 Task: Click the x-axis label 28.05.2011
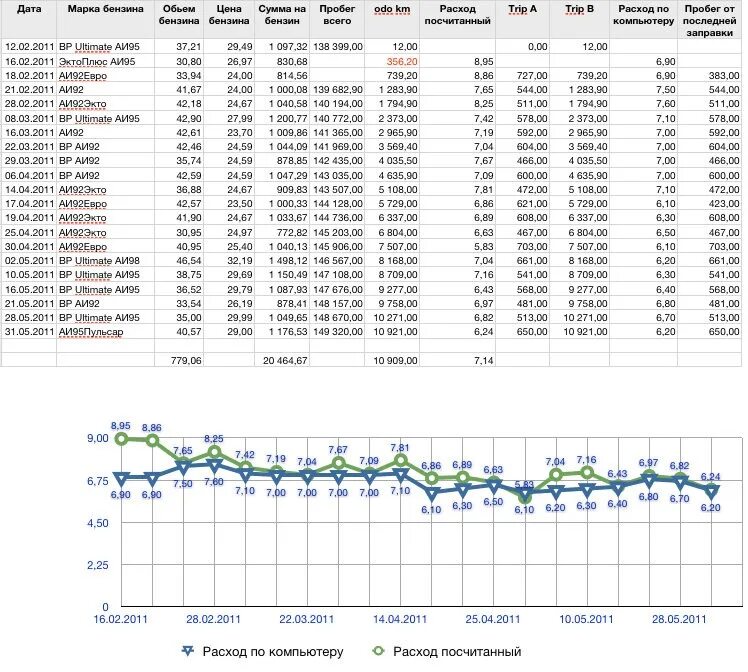(679, 620)
